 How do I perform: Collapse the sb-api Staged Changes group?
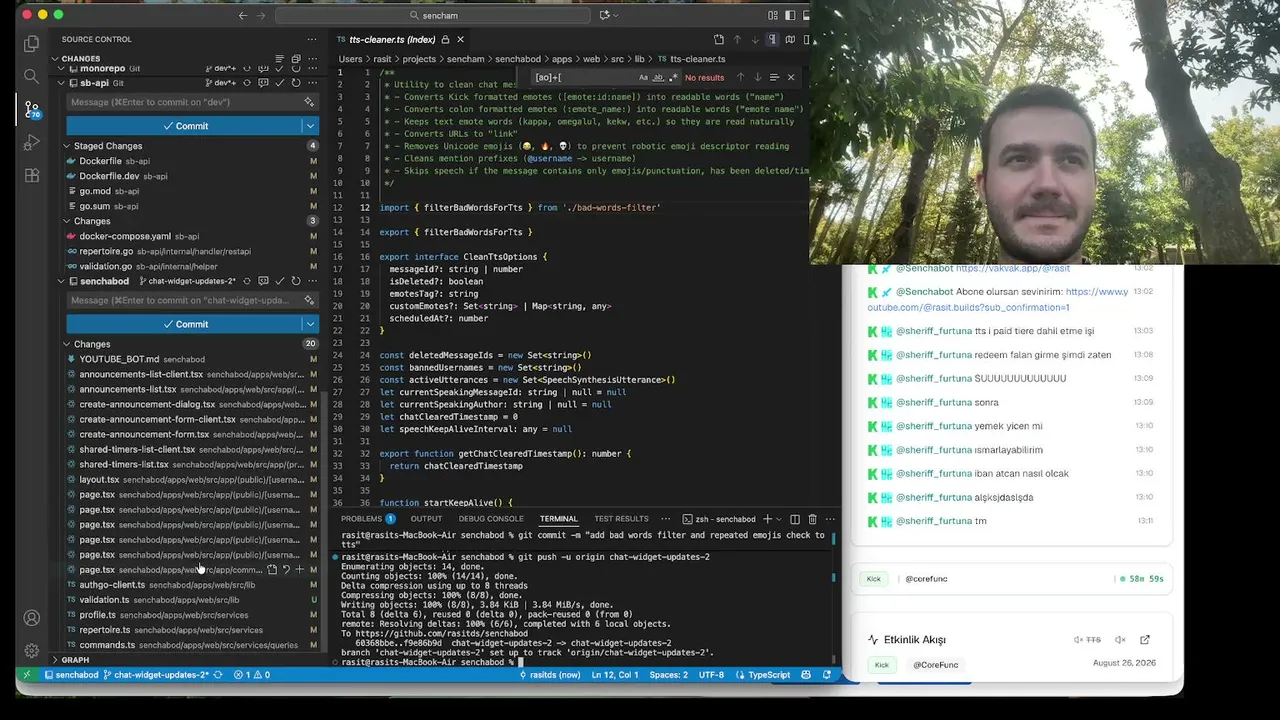click(67, 146)
